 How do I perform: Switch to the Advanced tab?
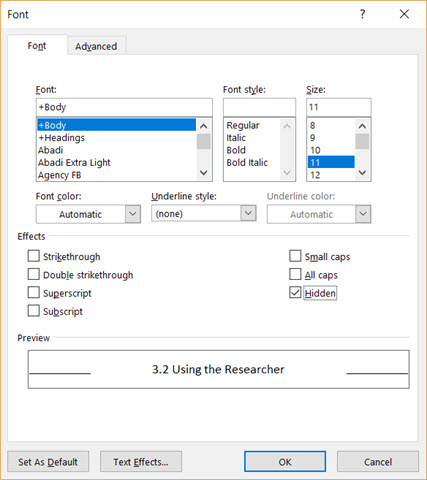point(96,46)
